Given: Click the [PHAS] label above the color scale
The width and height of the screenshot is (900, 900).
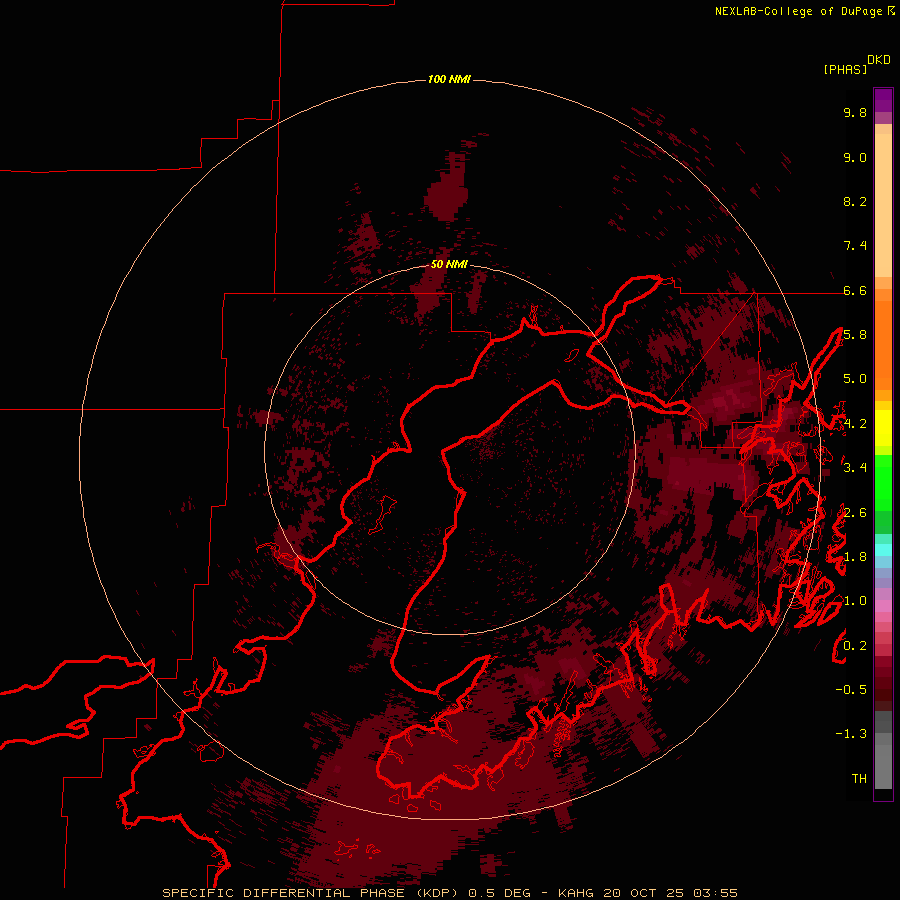Looking at the screenshot, I should pyautogui.click(x=845, y=69).
